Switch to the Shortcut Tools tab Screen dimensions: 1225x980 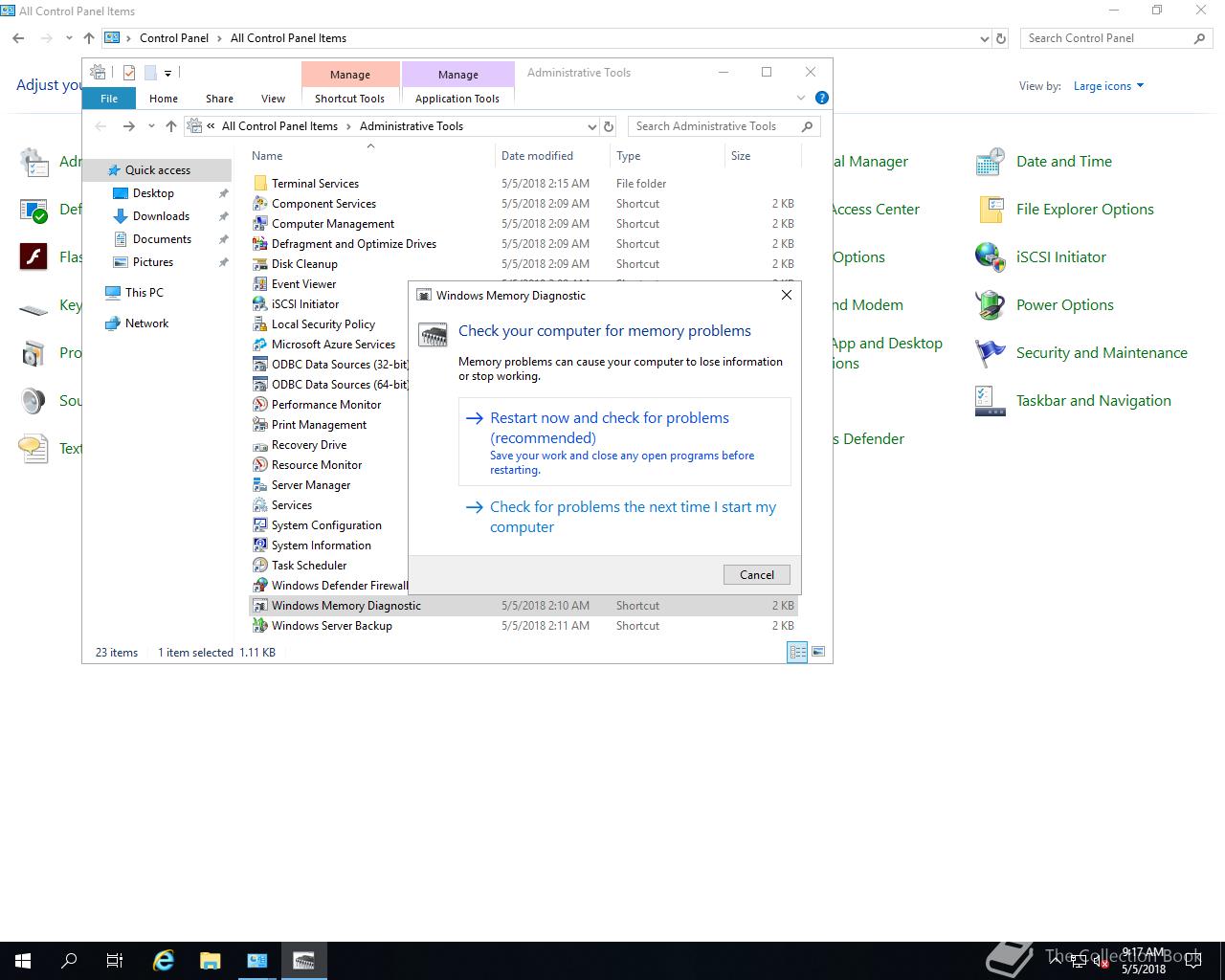(x=349, y=99)
